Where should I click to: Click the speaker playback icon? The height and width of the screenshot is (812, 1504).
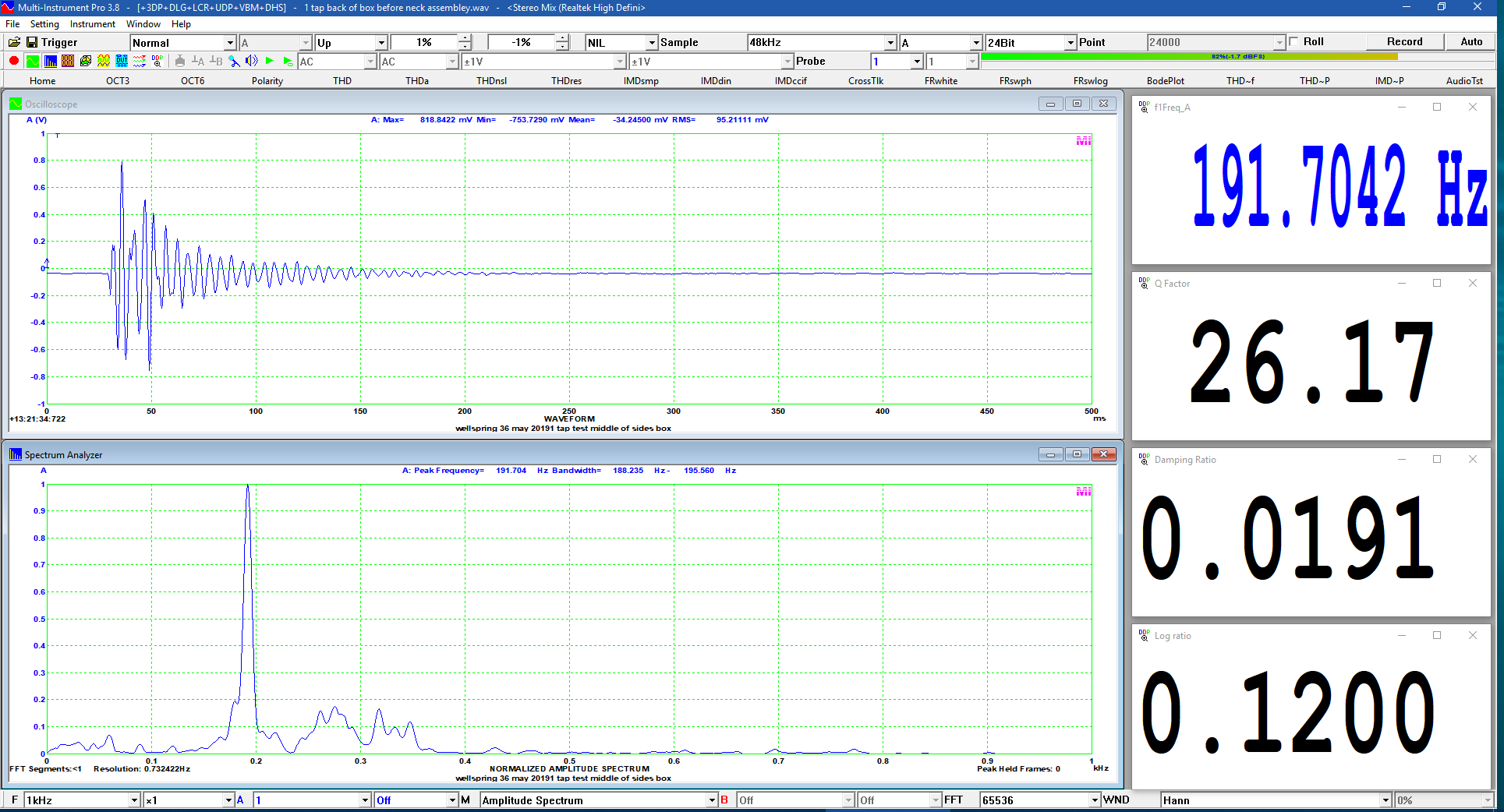[251, 61]
